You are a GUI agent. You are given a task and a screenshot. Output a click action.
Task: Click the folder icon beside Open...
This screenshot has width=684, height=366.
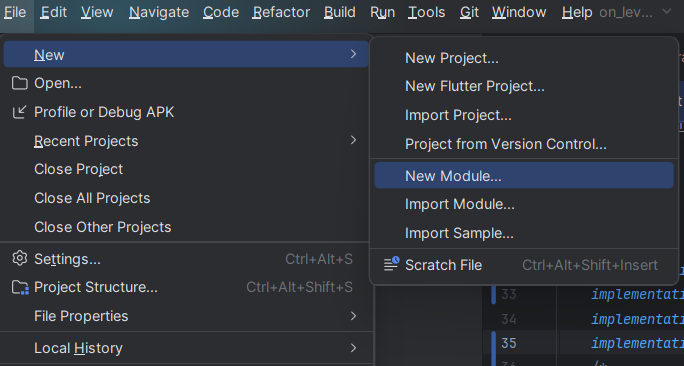[20, 83]
